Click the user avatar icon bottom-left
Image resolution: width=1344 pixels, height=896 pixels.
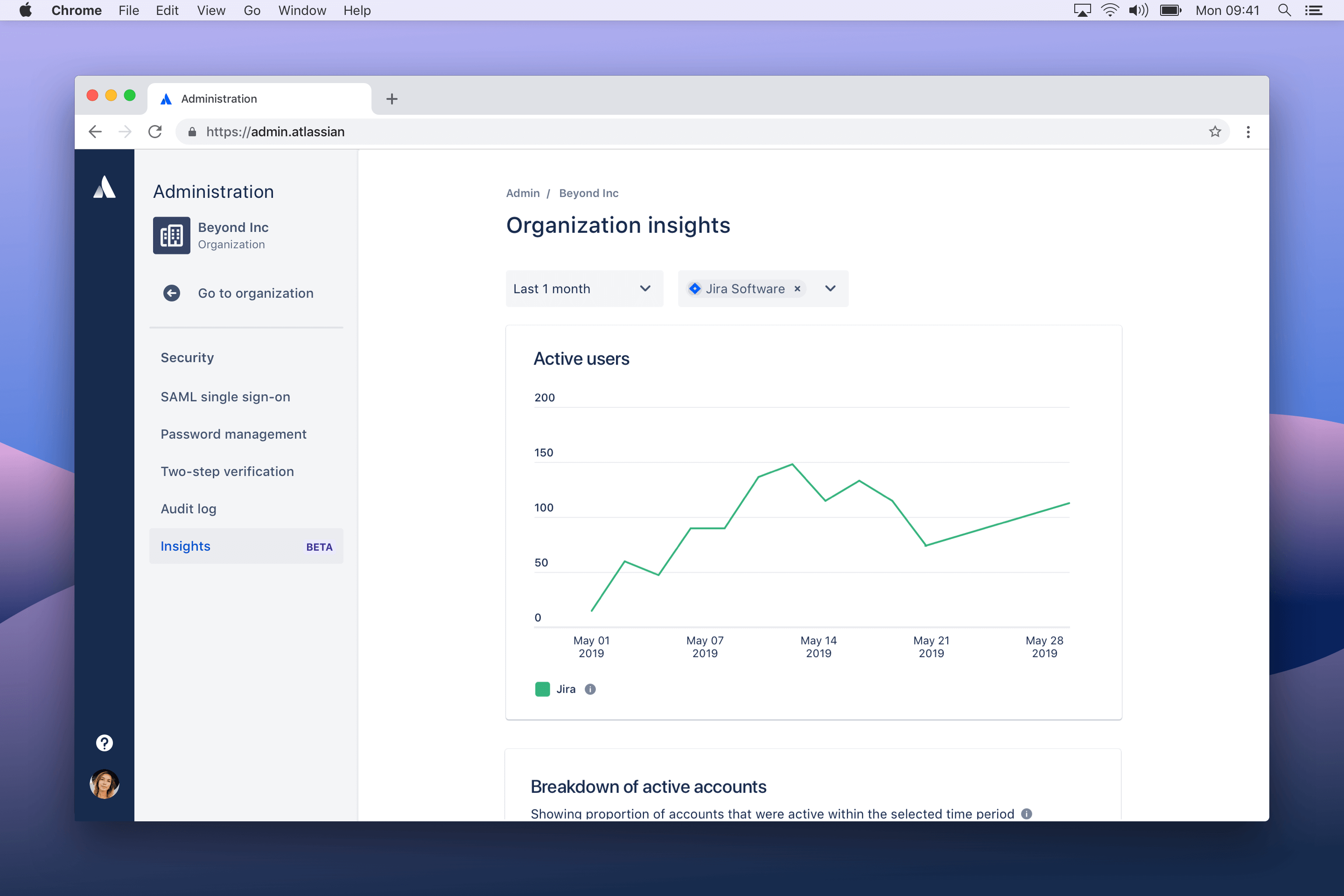point(105,784)
